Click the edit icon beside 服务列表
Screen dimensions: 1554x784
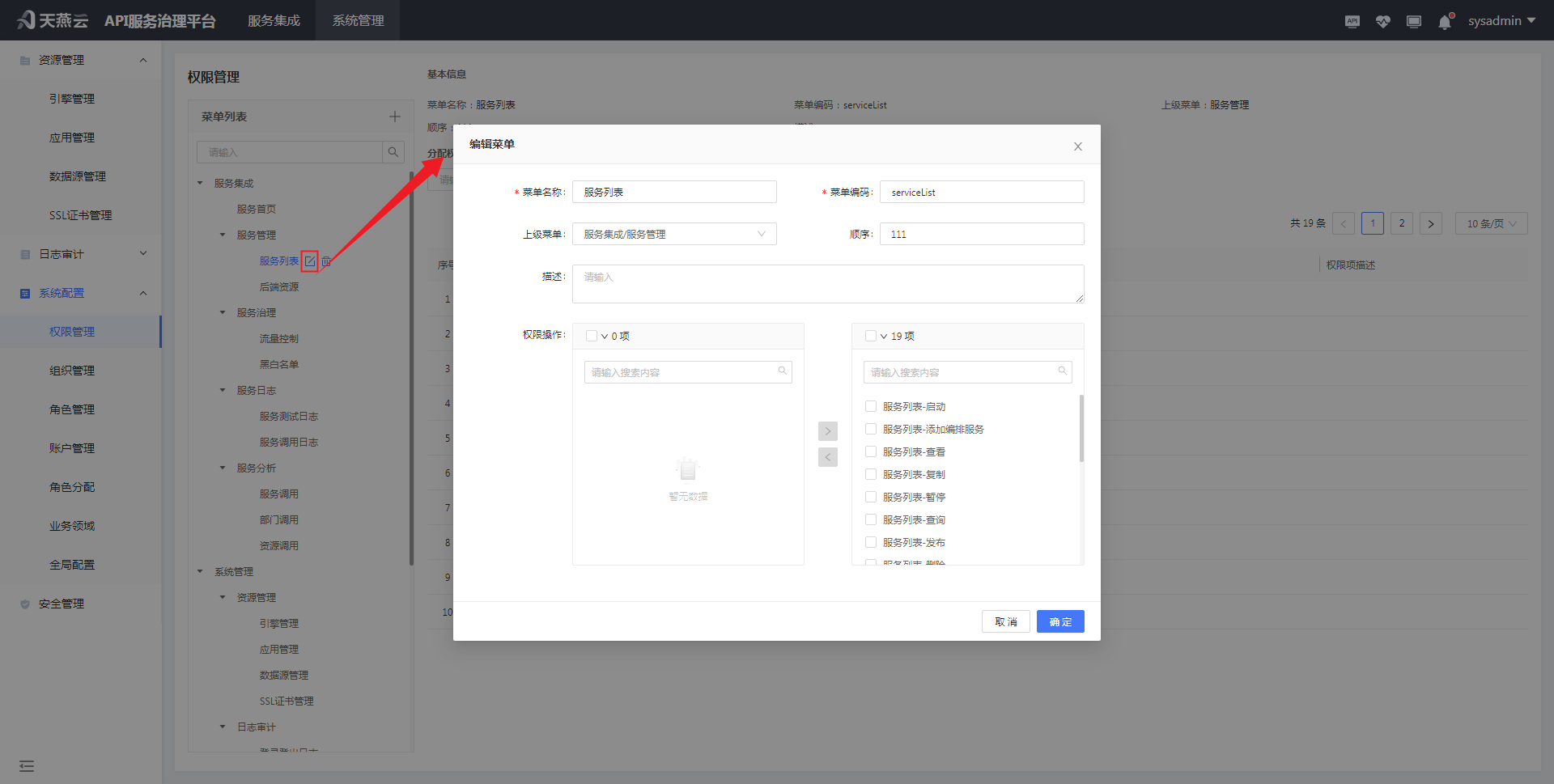point(309,261)
